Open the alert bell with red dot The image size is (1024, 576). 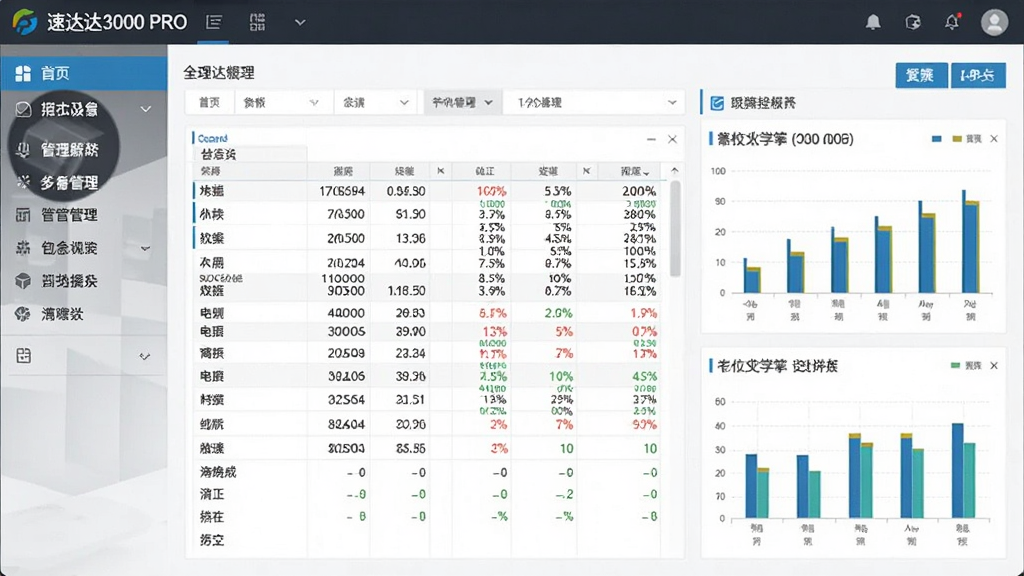click(952, 22)
